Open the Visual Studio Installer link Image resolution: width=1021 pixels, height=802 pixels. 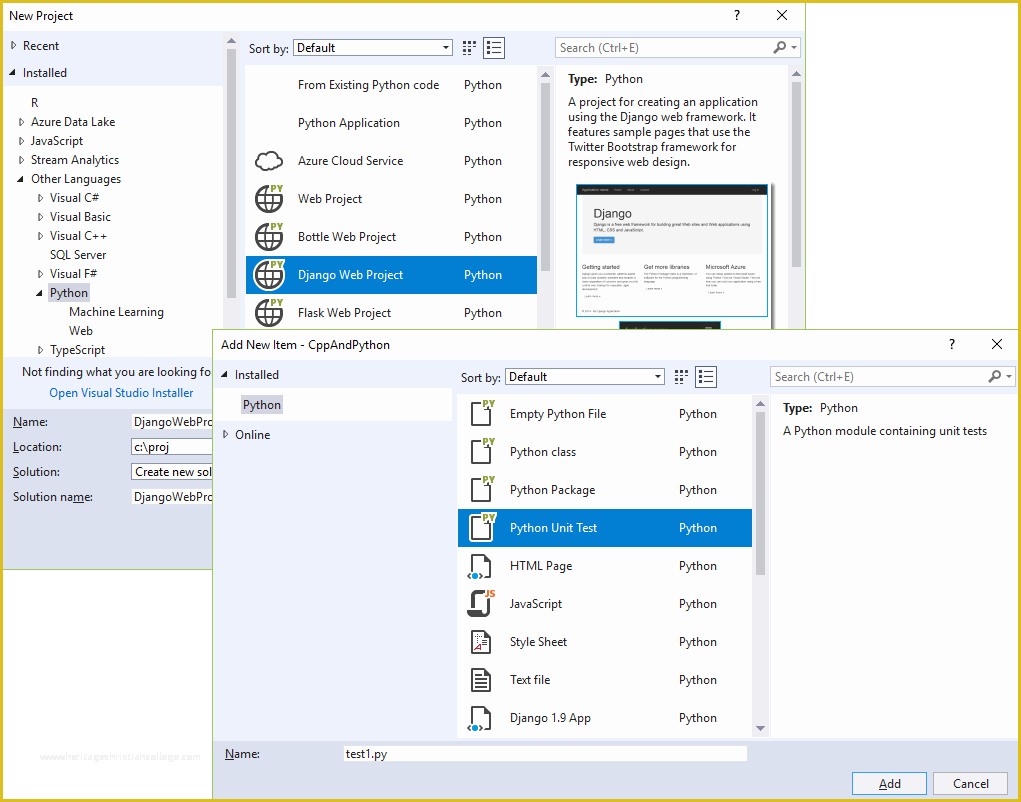[x=121, y=393]
